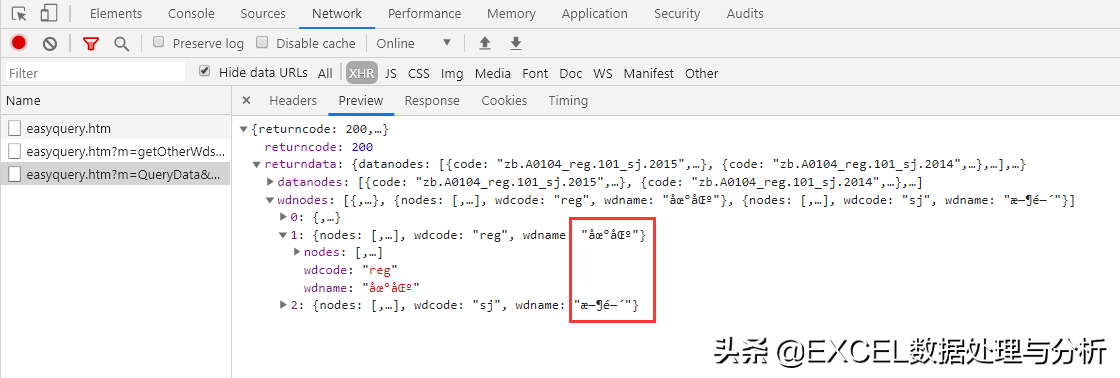Image resolution: width=1120 pixels, height=378 pixels.
Task: Filter requests by JS
Action: (391, 73)
